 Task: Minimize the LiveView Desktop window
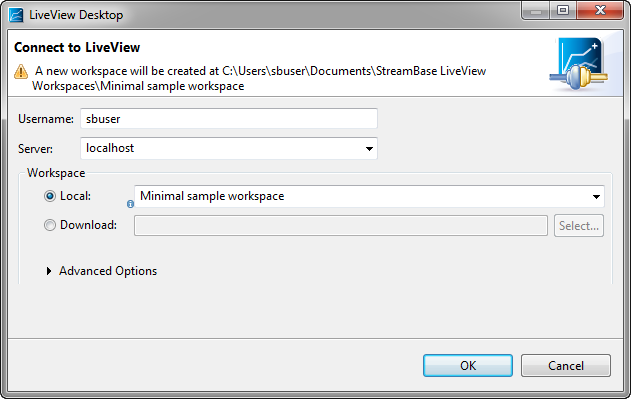click(x=535, y=10)
